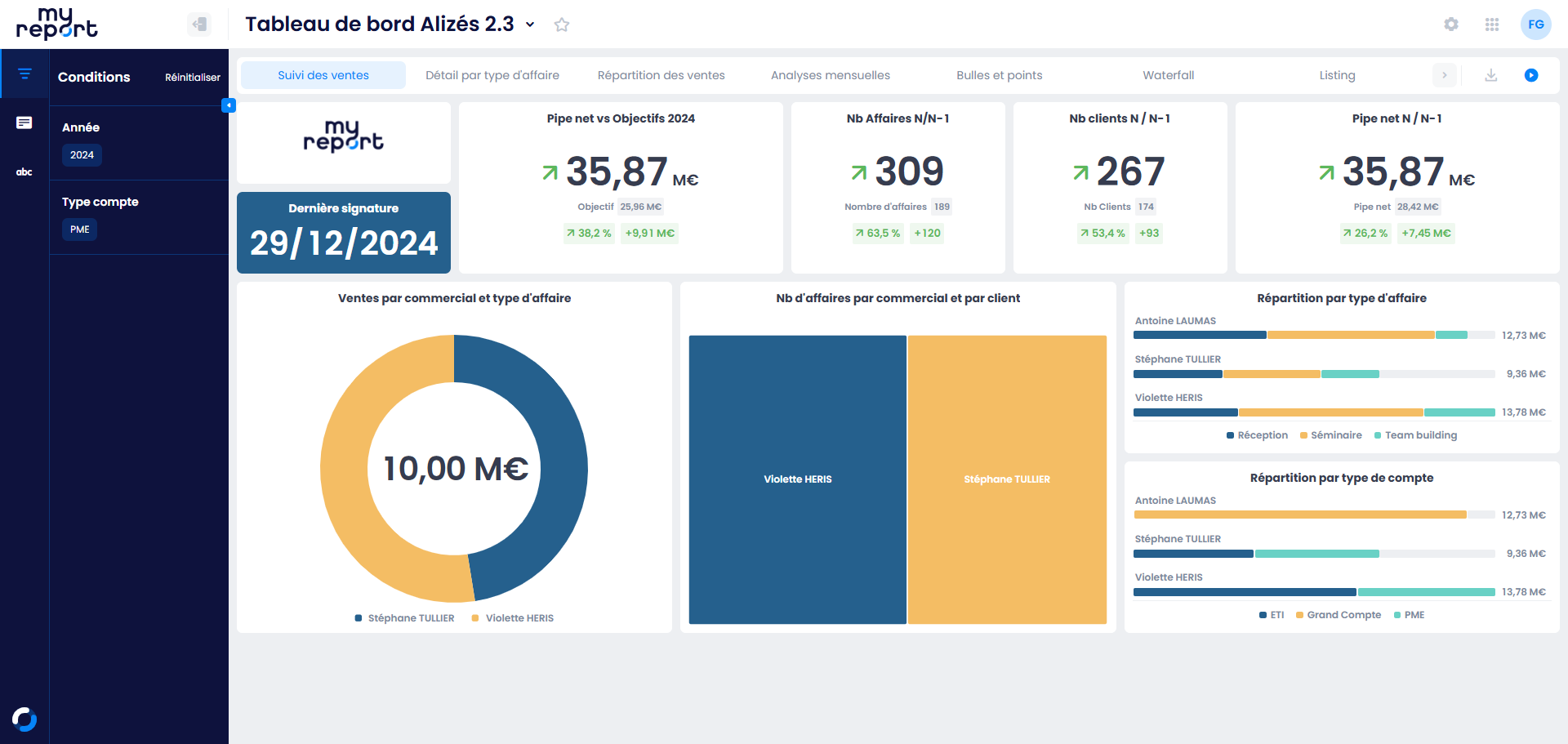Open the comments panel icon in sidebar
Image resolution: width=1568 pixels, height=744 pixels.
pyautogui.click(x=24, y=123)
